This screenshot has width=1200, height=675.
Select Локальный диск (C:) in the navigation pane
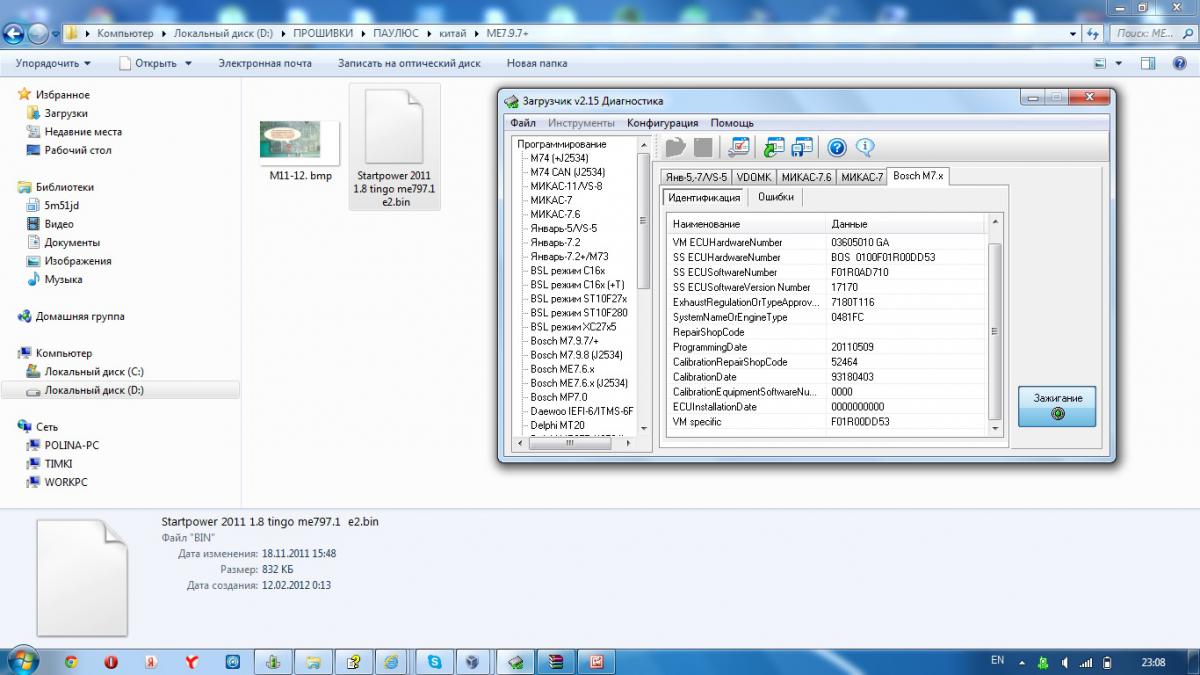94,371
